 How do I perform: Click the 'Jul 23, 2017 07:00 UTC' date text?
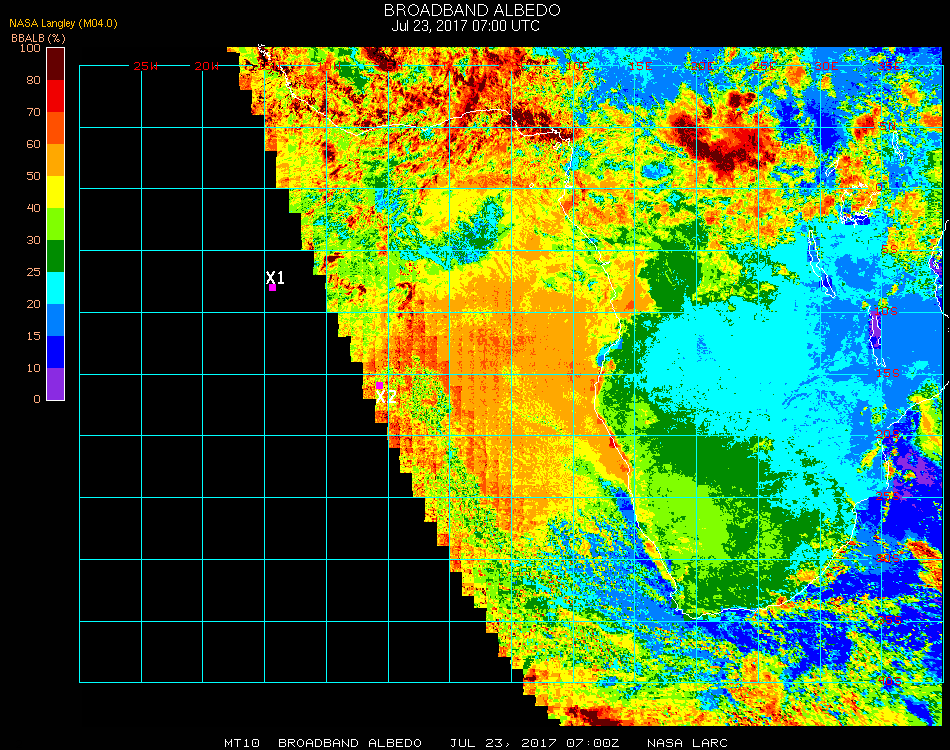(x=465, y=26)
